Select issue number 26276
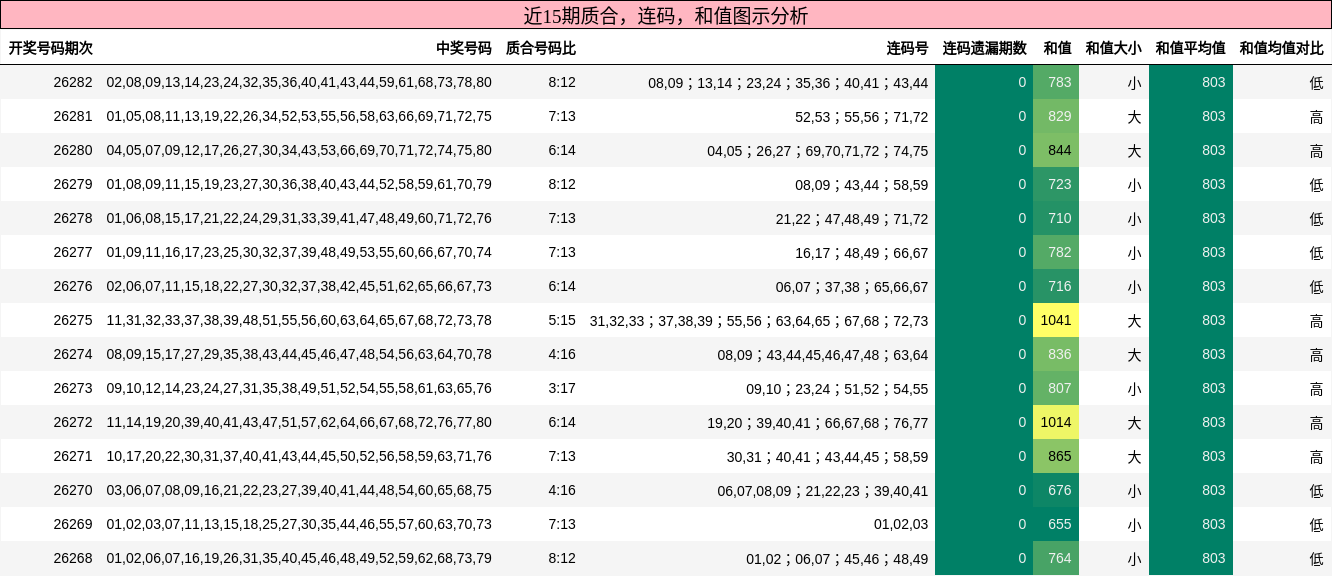 pyautogui.click(x=73, y=286)
